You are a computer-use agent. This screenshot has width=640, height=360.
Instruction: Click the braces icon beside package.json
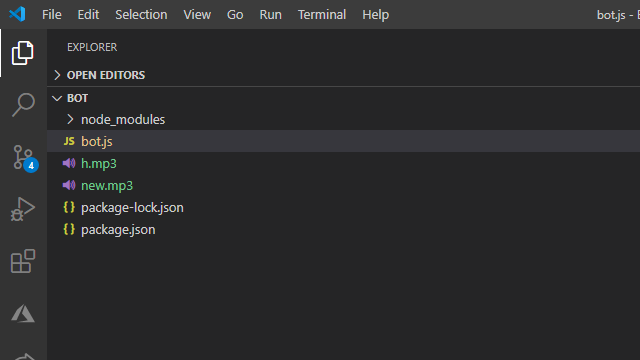(69, 229)
